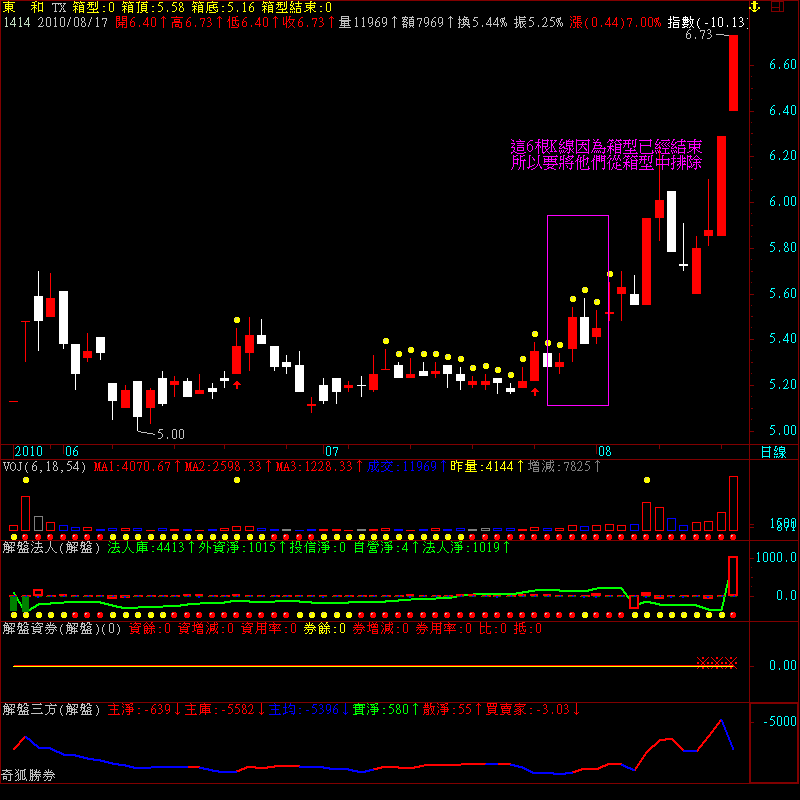Click the stock name 東 和
This screenshot has width=800, height=800.
23,7
